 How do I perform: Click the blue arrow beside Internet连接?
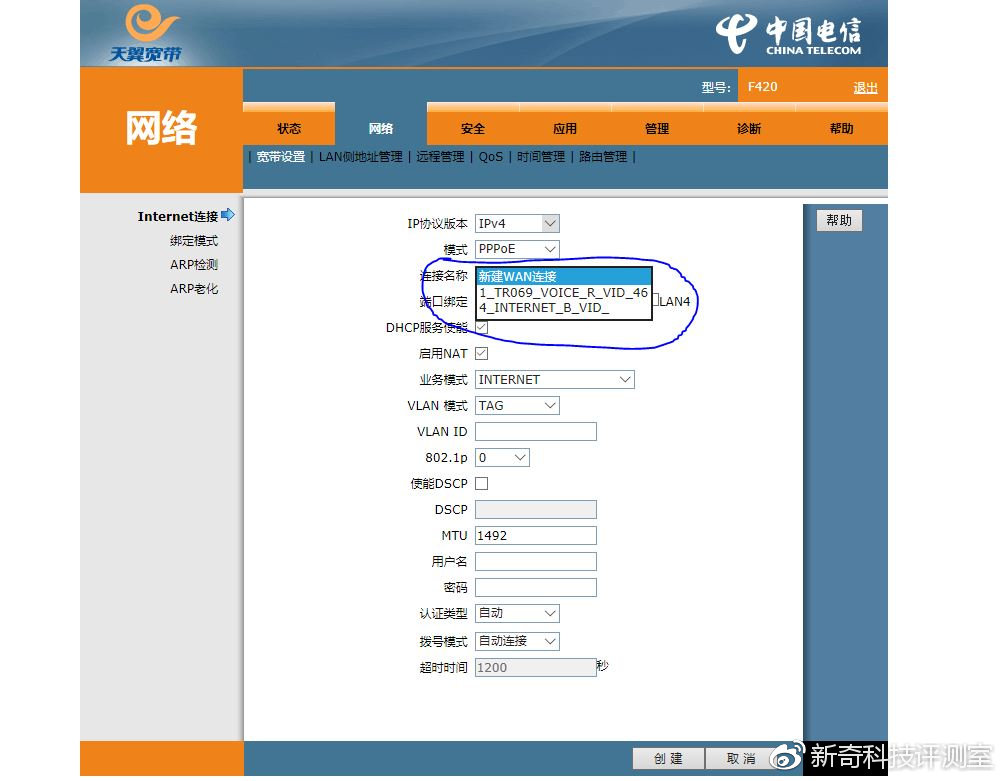230,215
